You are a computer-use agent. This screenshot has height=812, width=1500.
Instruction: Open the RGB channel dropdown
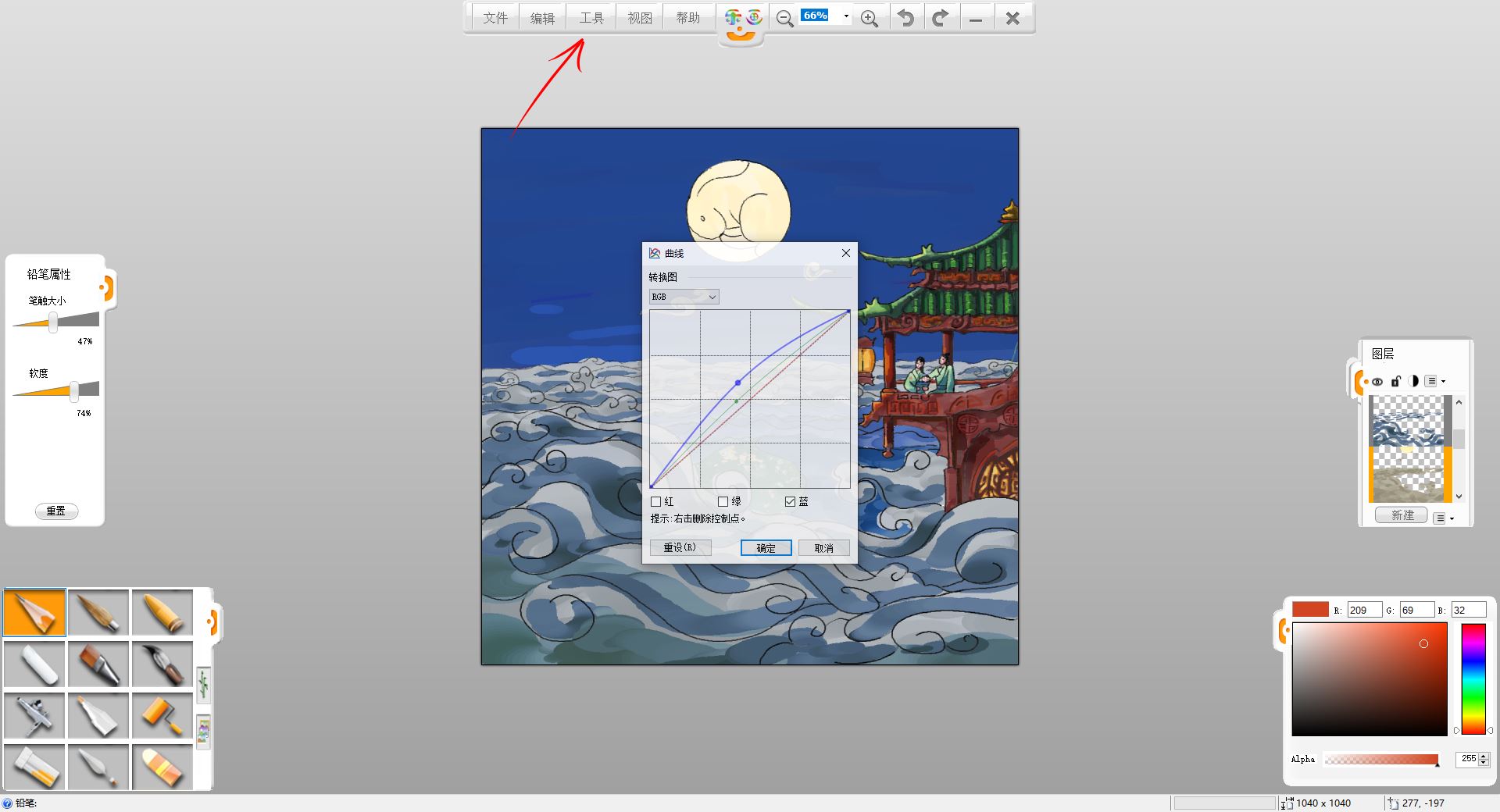[684, 297]
